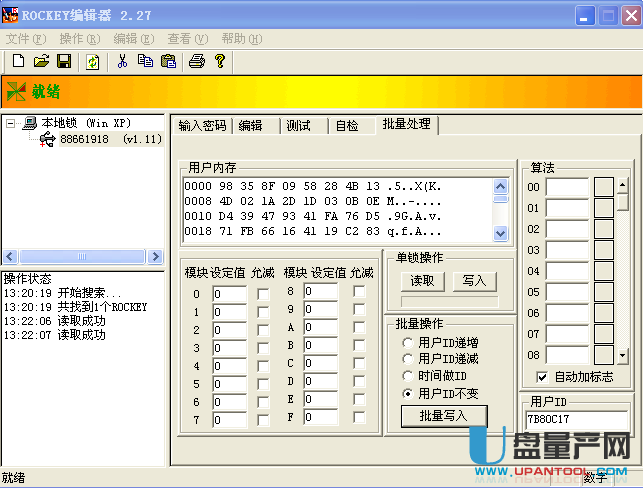The width and height of the screenshot is (643, 488).
Task: Click the Print toolbar icon
Action: click(x=196, y=61)
